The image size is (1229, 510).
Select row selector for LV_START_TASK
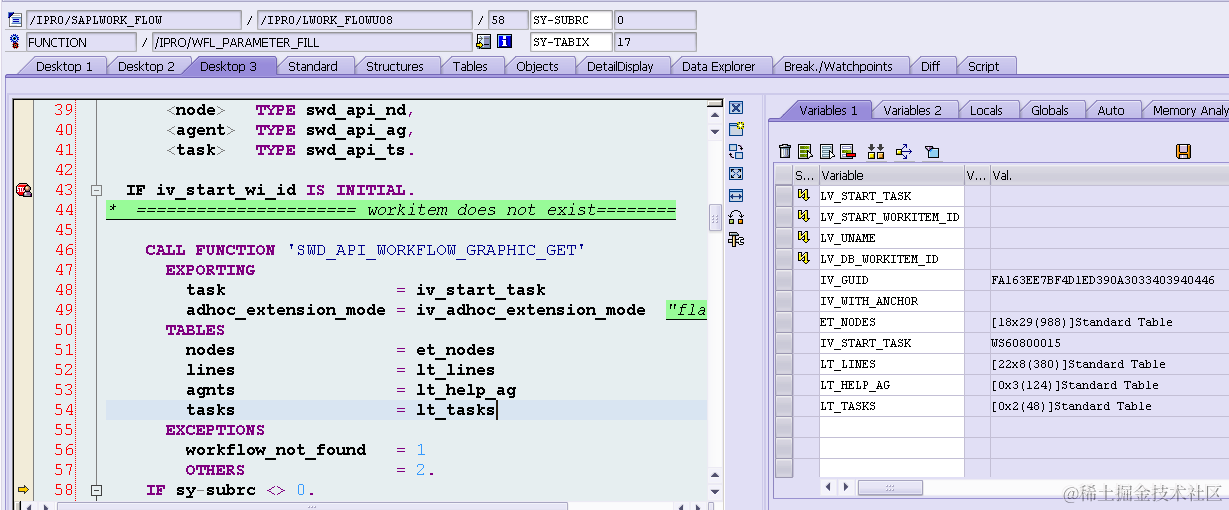pos(784,196)
